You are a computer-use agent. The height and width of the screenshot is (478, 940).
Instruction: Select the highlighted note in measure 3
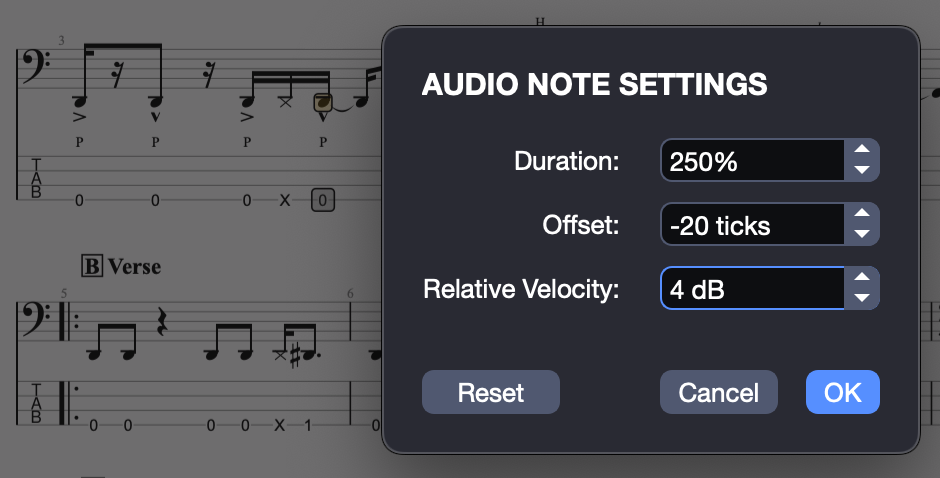(x=323, y=103)
